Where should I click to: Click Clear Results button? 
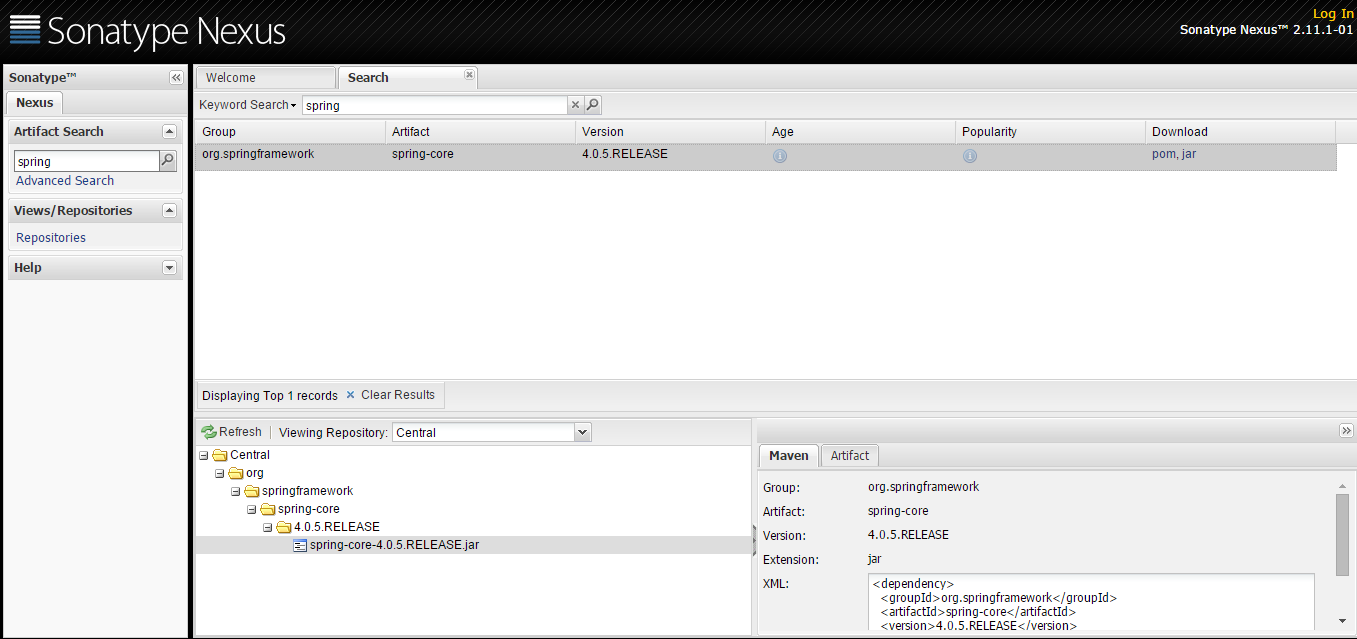[x=390, y=395]
